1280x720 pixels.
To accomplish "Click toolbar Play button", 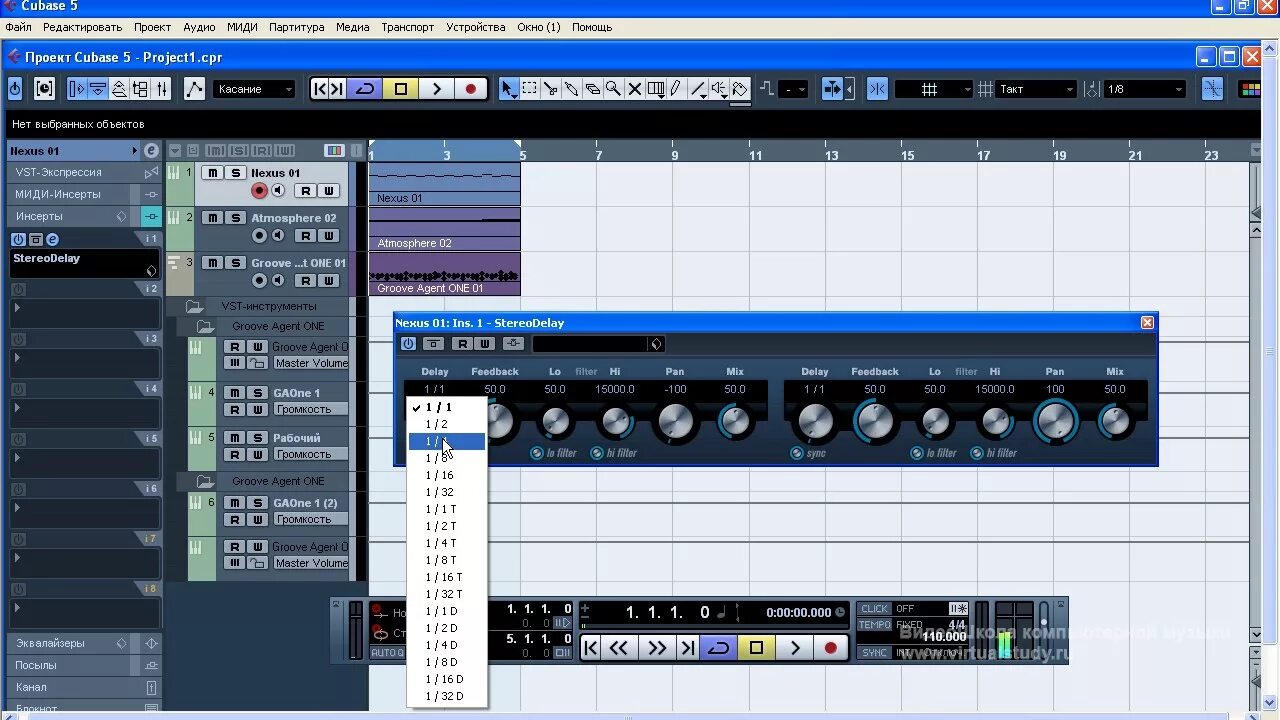I will (x=436, y=89).
